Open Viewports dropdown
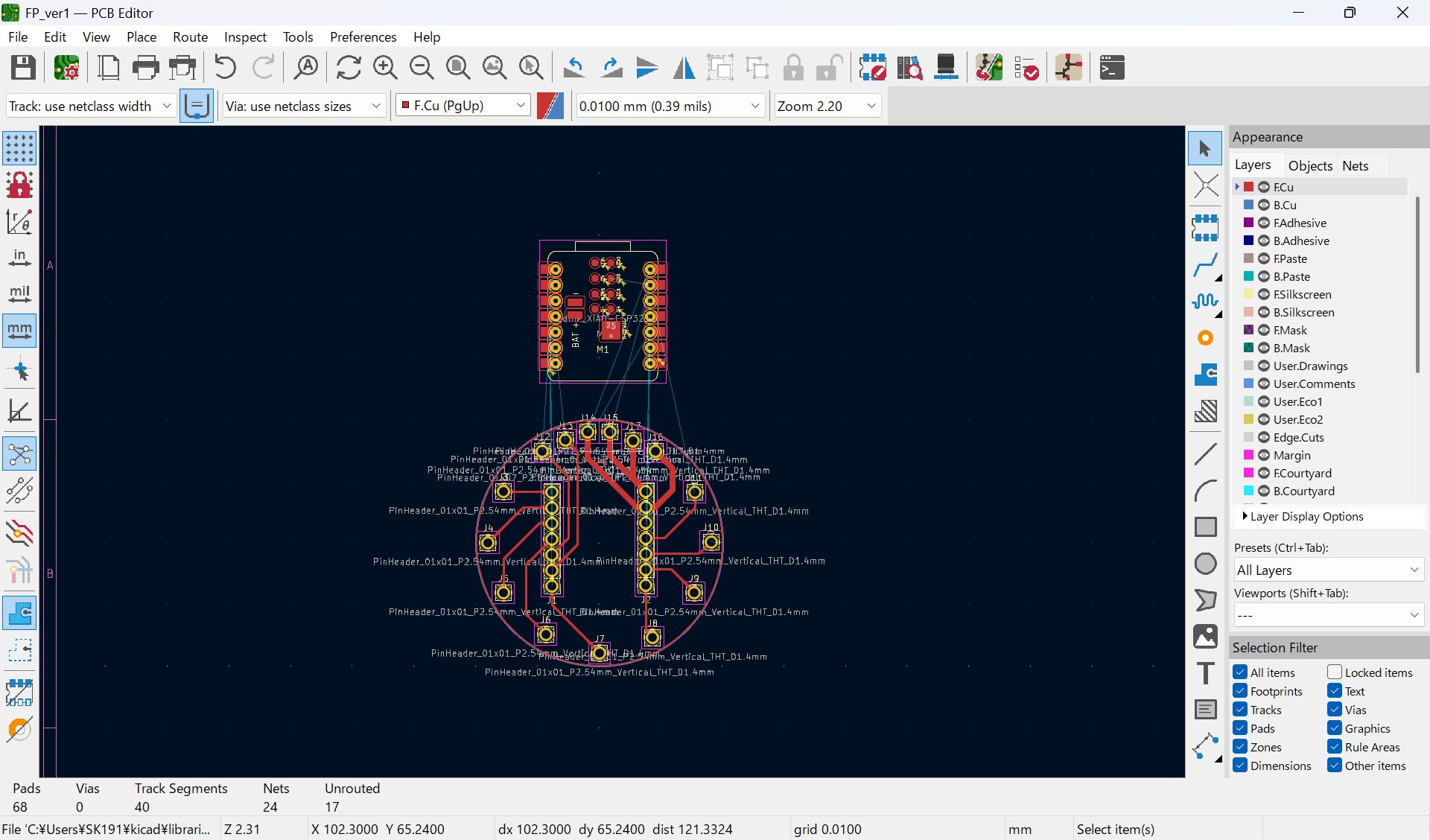 point(1329,615)
